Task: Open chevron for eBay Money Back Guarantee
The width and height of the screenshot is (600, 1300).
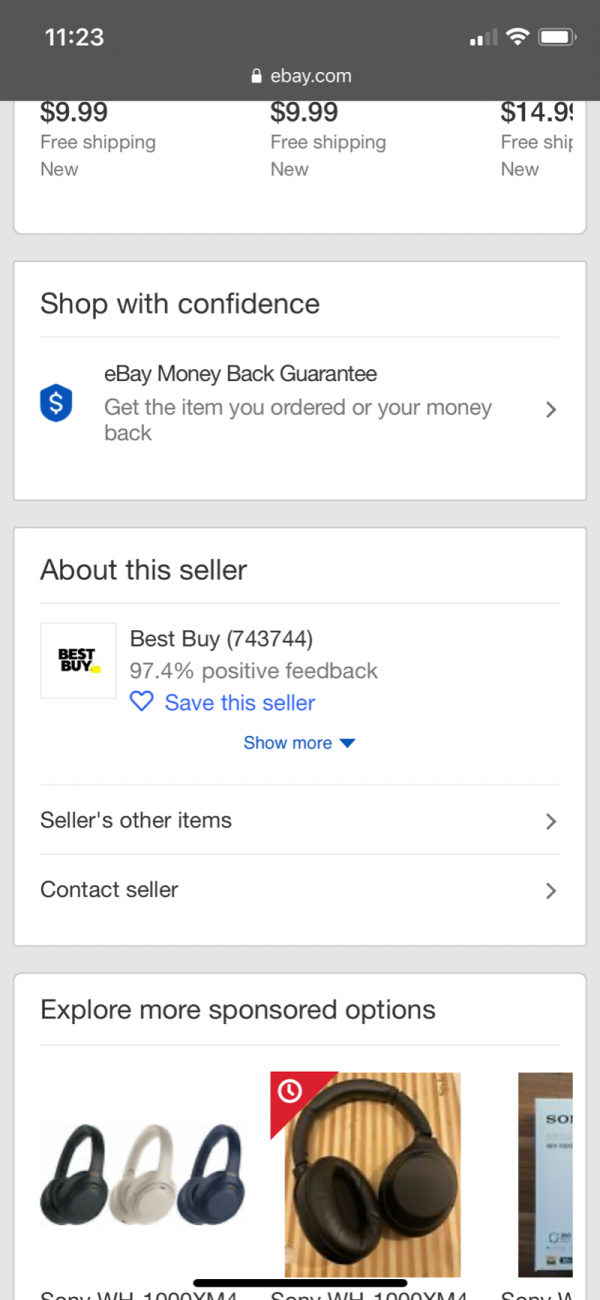Action: pos(550,409)
